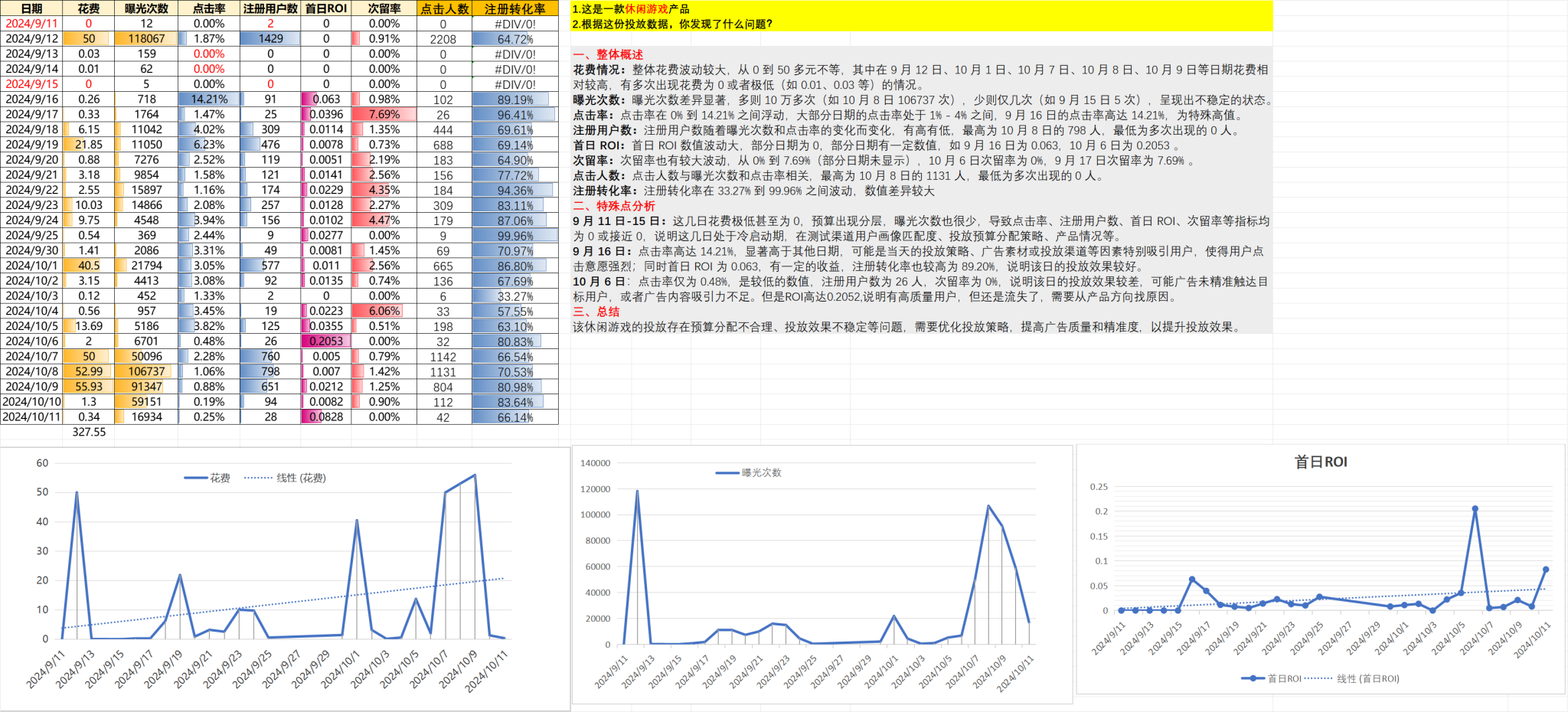Image resolution: width=1568 pixels, height=712 pixels.
Task: Select registered users cell 1429
Action: click(270, 39)
